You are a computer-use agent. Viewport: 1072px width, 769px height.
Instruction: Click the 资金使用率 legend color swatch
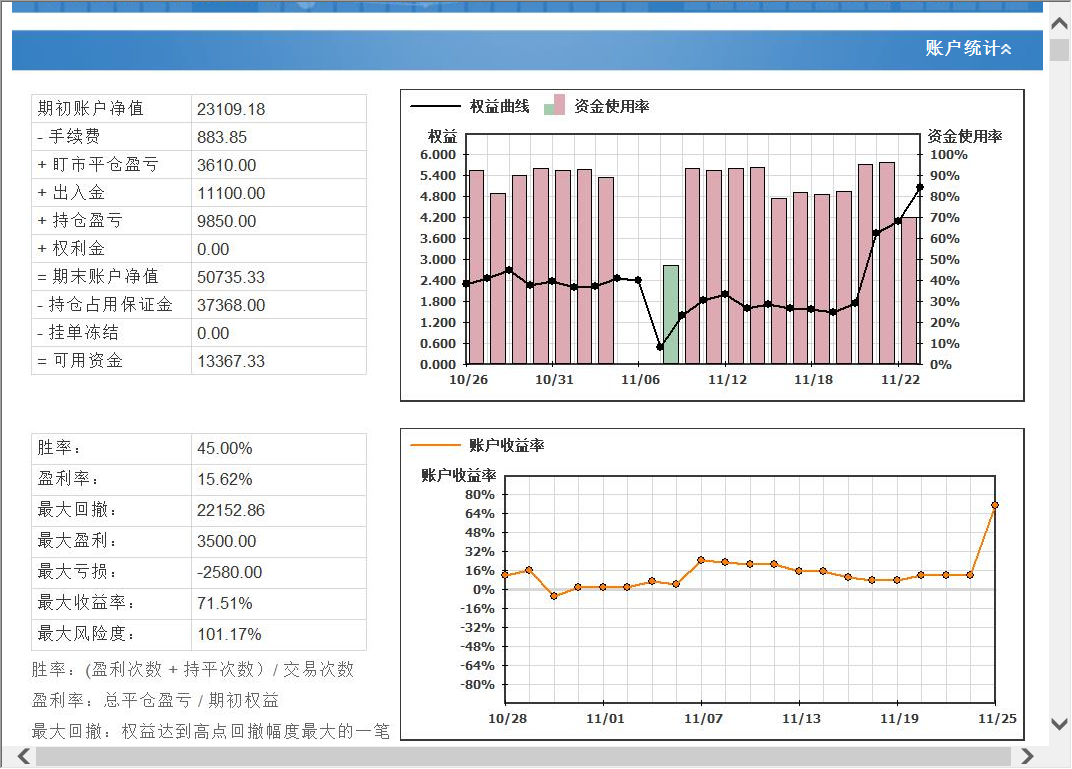pyautogui.click(x=554, y=105)
